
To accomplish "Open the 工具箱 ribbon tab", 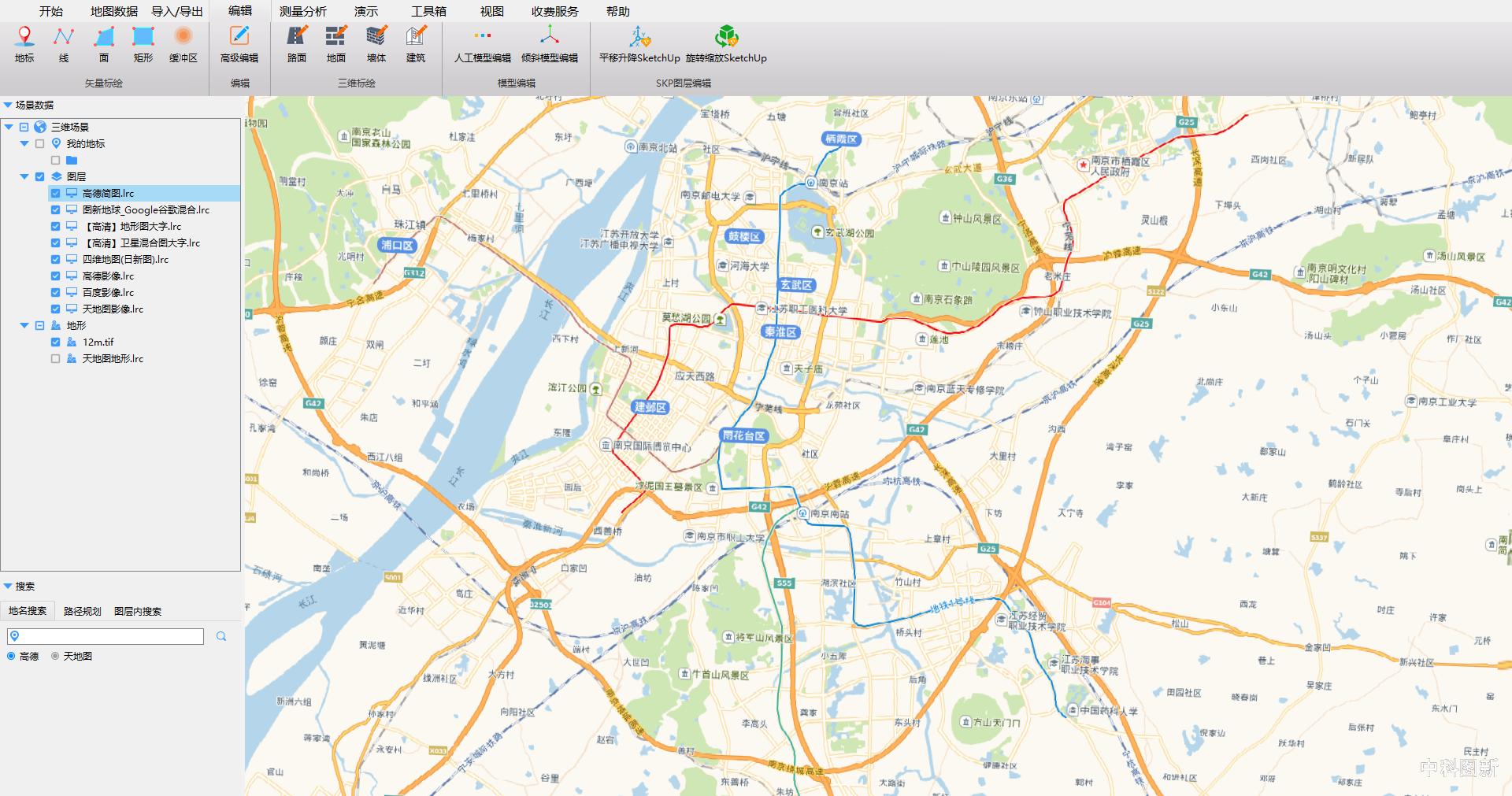I will [x=429, y=11].
